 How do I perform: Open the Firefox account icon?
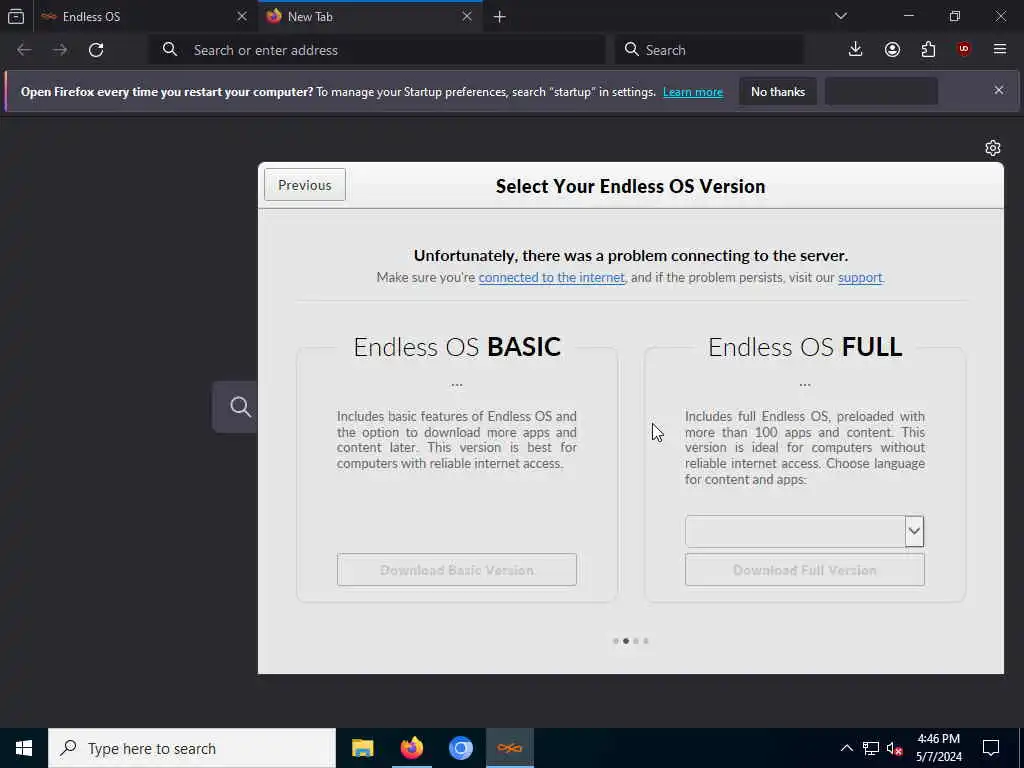(x=892, y=50)
